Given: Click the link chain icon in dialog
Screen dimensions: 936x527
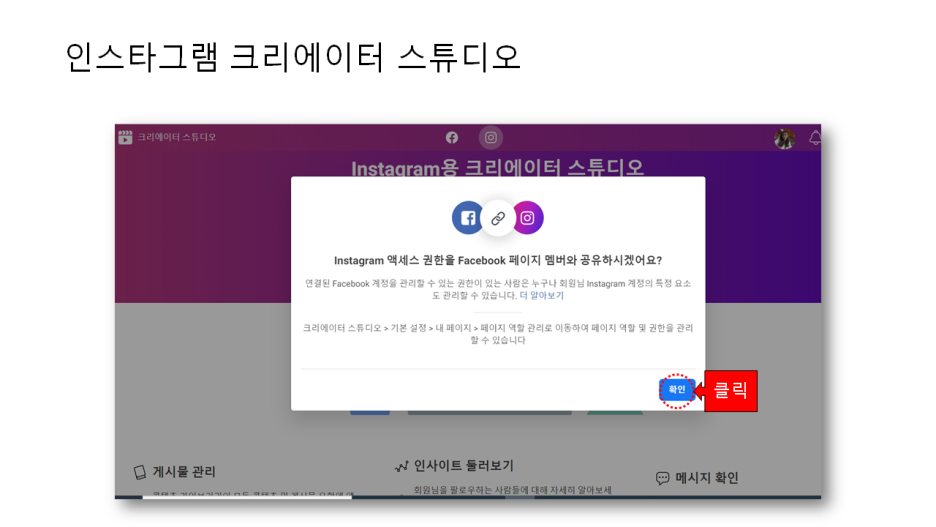Looking at the screenshot, I should click(x=498, y=218).
